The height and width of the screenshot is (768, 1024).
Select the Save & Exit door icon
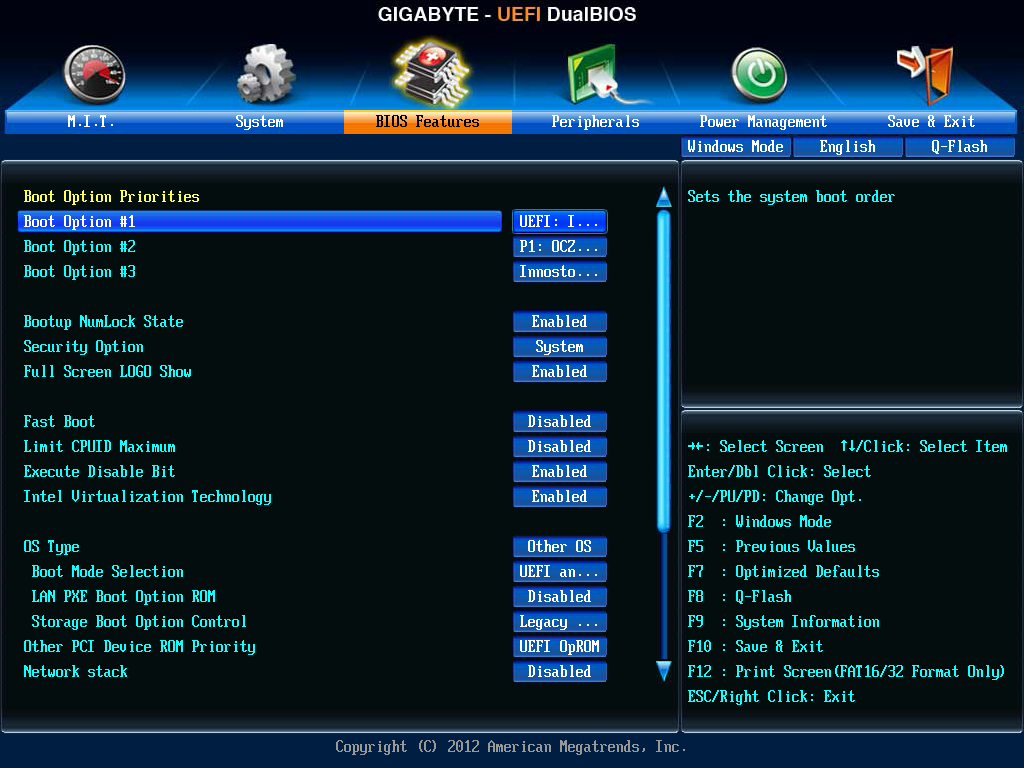926,75
